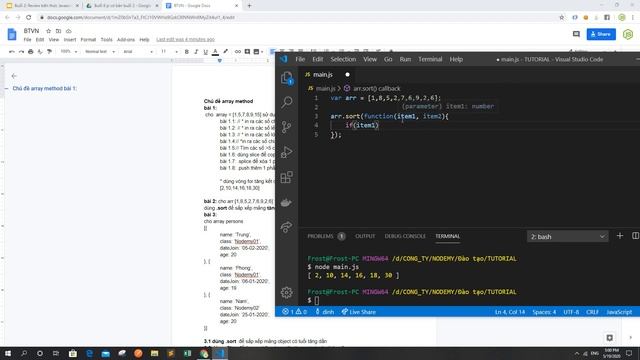Open the text color picker in Docs

(215, 52)
